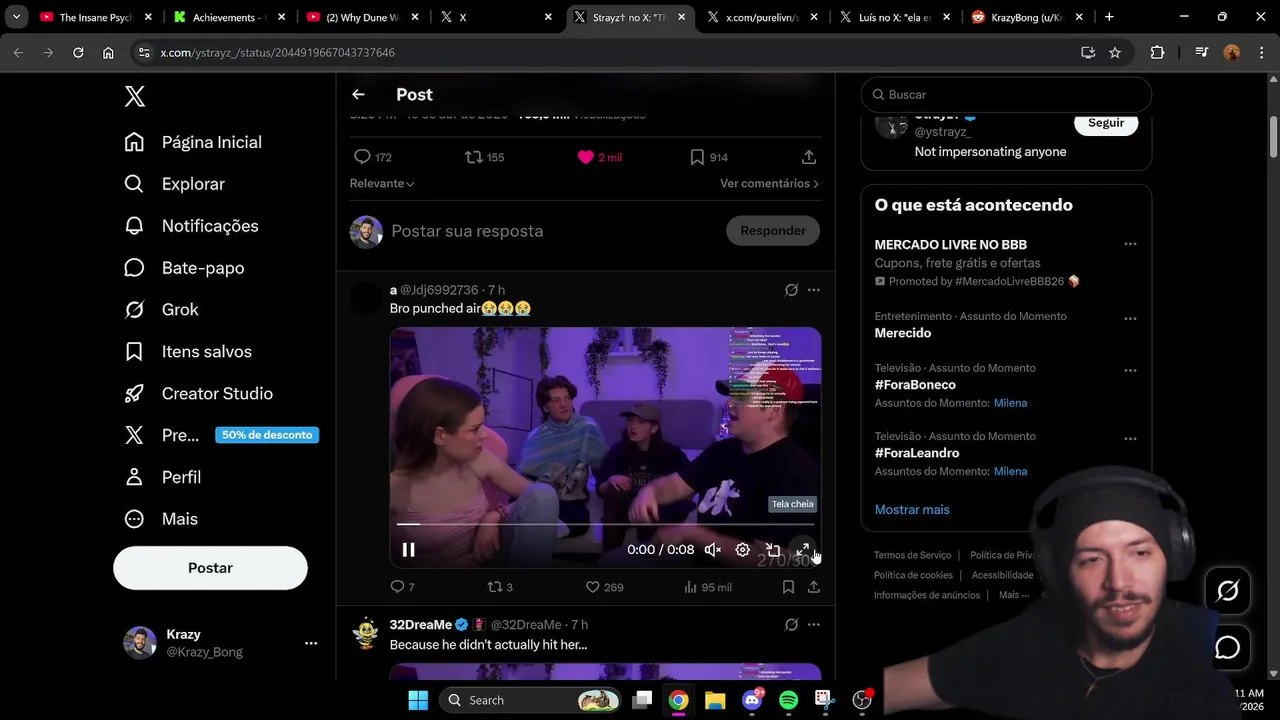The image size is (1280, 720).
Task: Pause the playing video
Action: pyautogui.click(x=408, y=549)
